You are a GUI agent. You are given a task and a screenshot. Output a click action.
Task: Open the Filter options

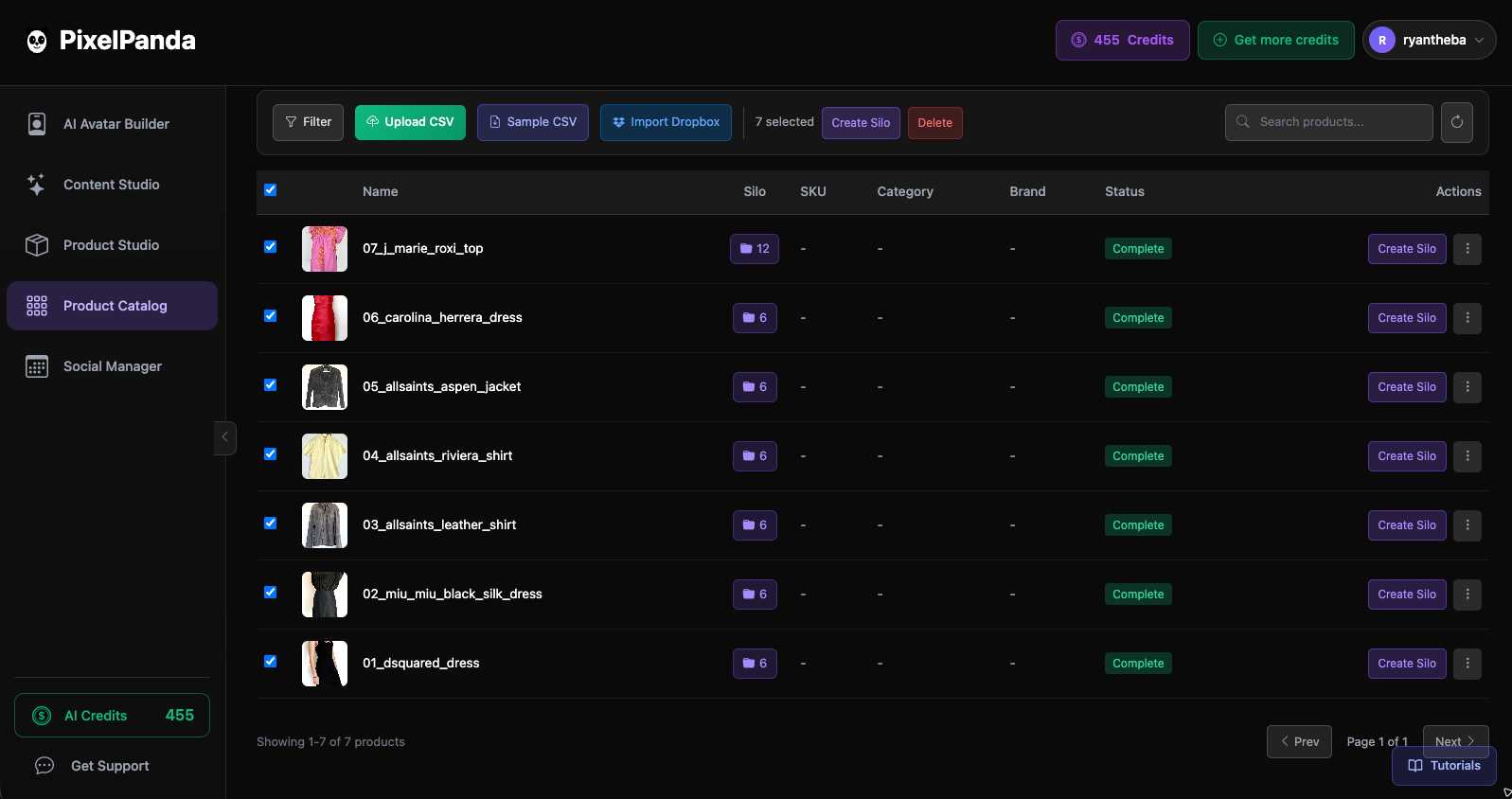[308, 122]
